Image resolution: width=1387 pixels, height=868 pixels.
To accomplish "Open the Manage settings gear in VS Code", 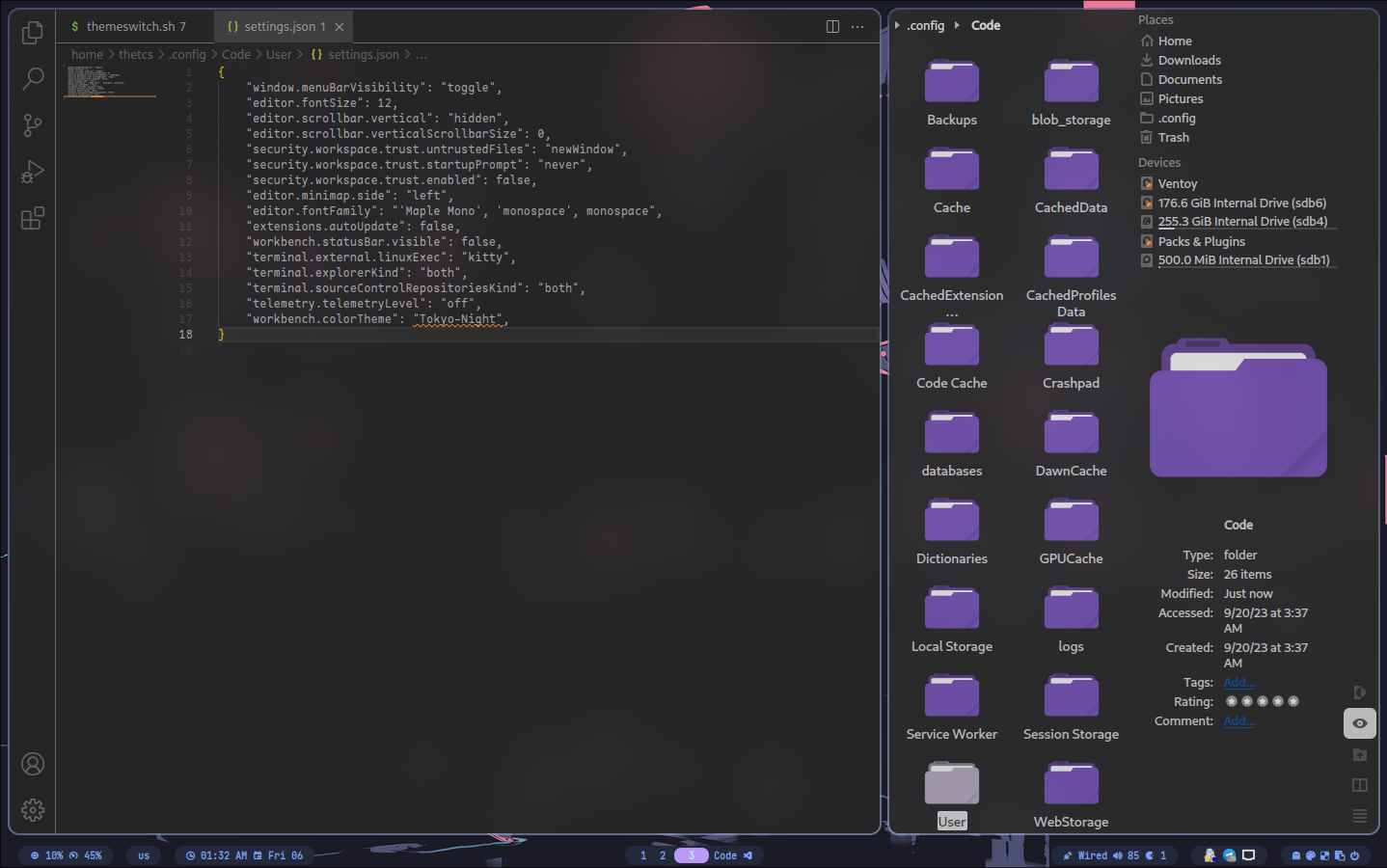I will coord(33,810).
